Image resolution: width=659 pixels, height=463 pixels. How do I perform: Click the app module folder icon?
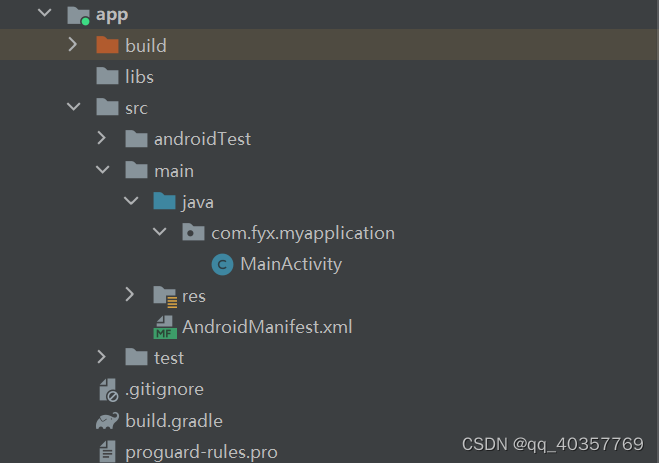click(x=79, y=16)
